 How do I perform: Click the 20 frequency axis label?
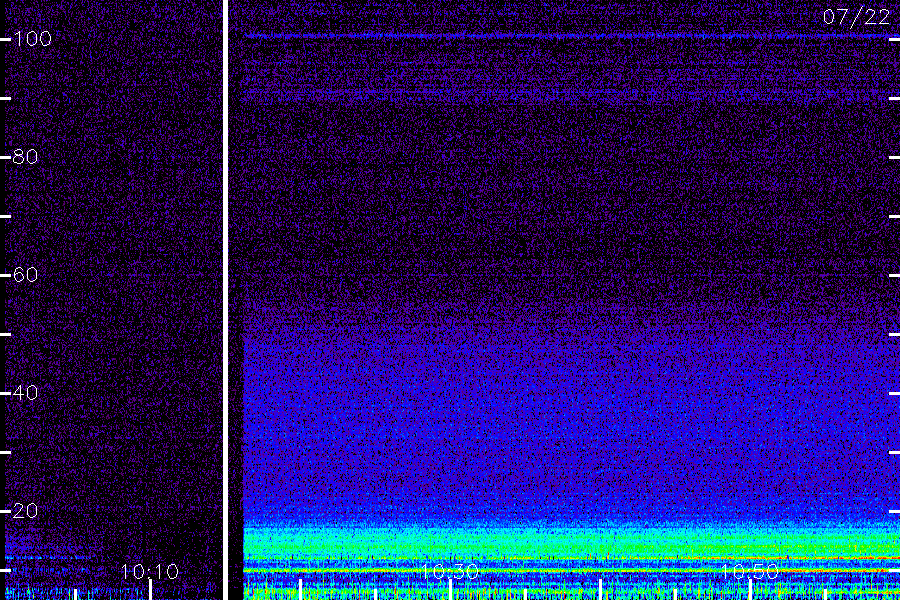pyautogui.click(x=25, y=510)
